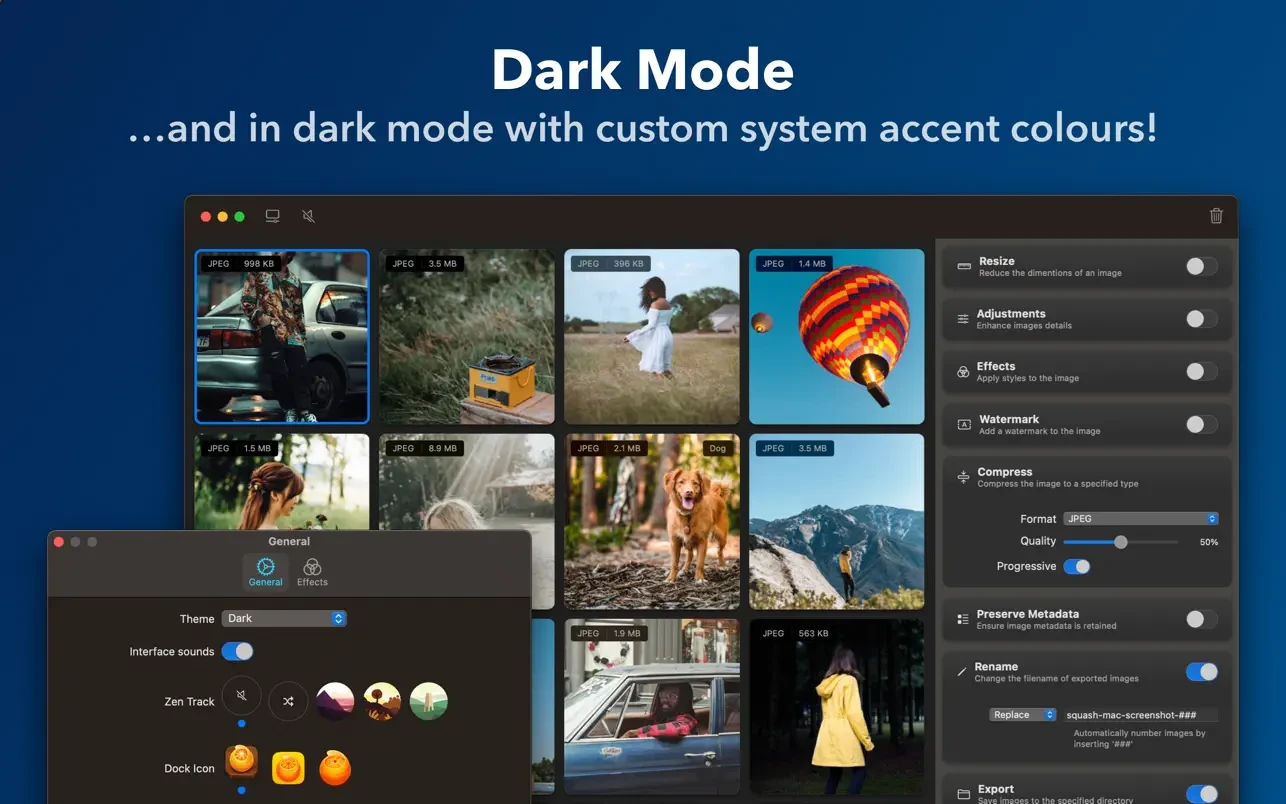
Task: Click the rename filename text field
Action: [x=1140, y=715]
